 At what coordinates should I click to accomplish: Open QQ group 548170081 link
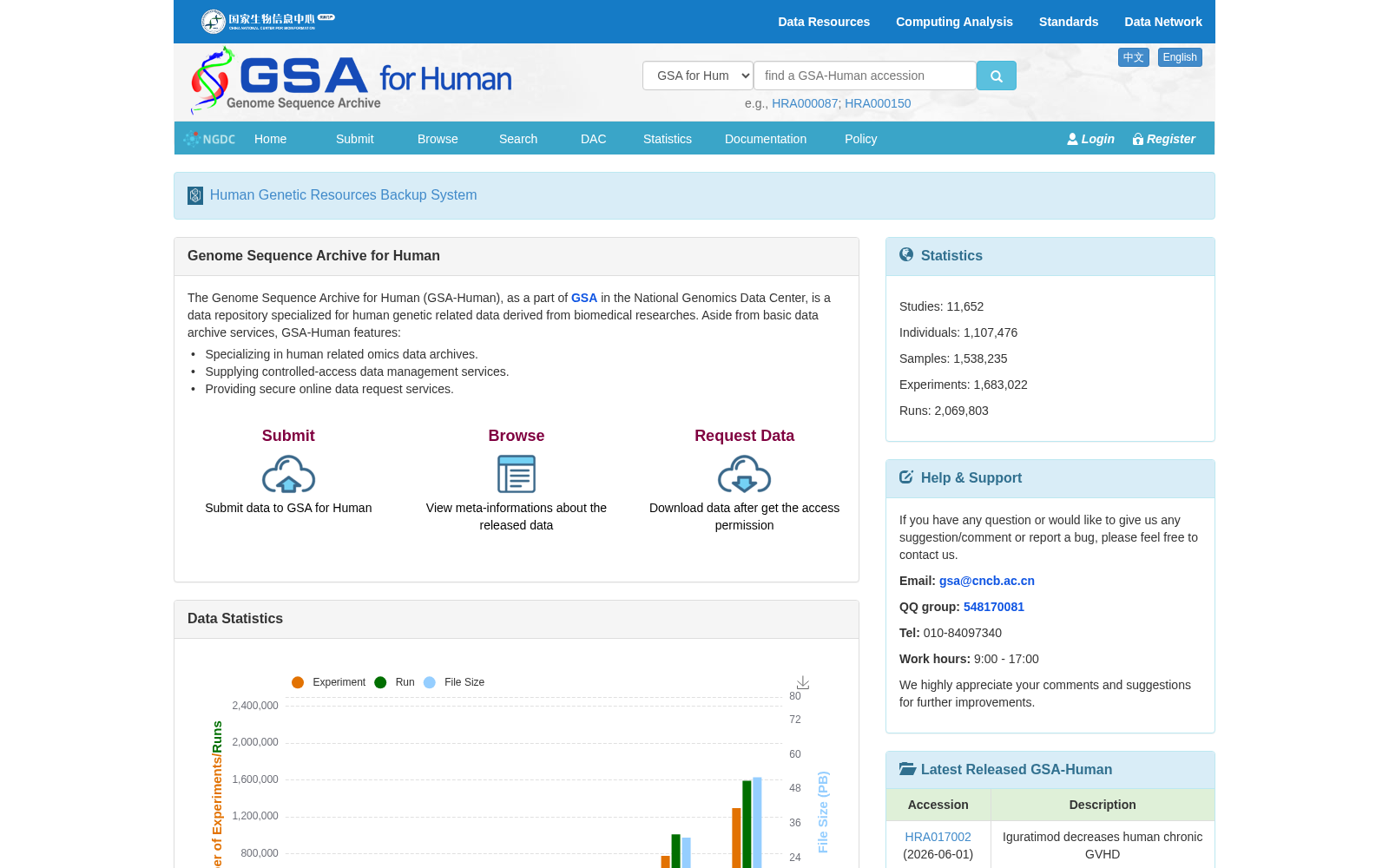tap(994, 607)
